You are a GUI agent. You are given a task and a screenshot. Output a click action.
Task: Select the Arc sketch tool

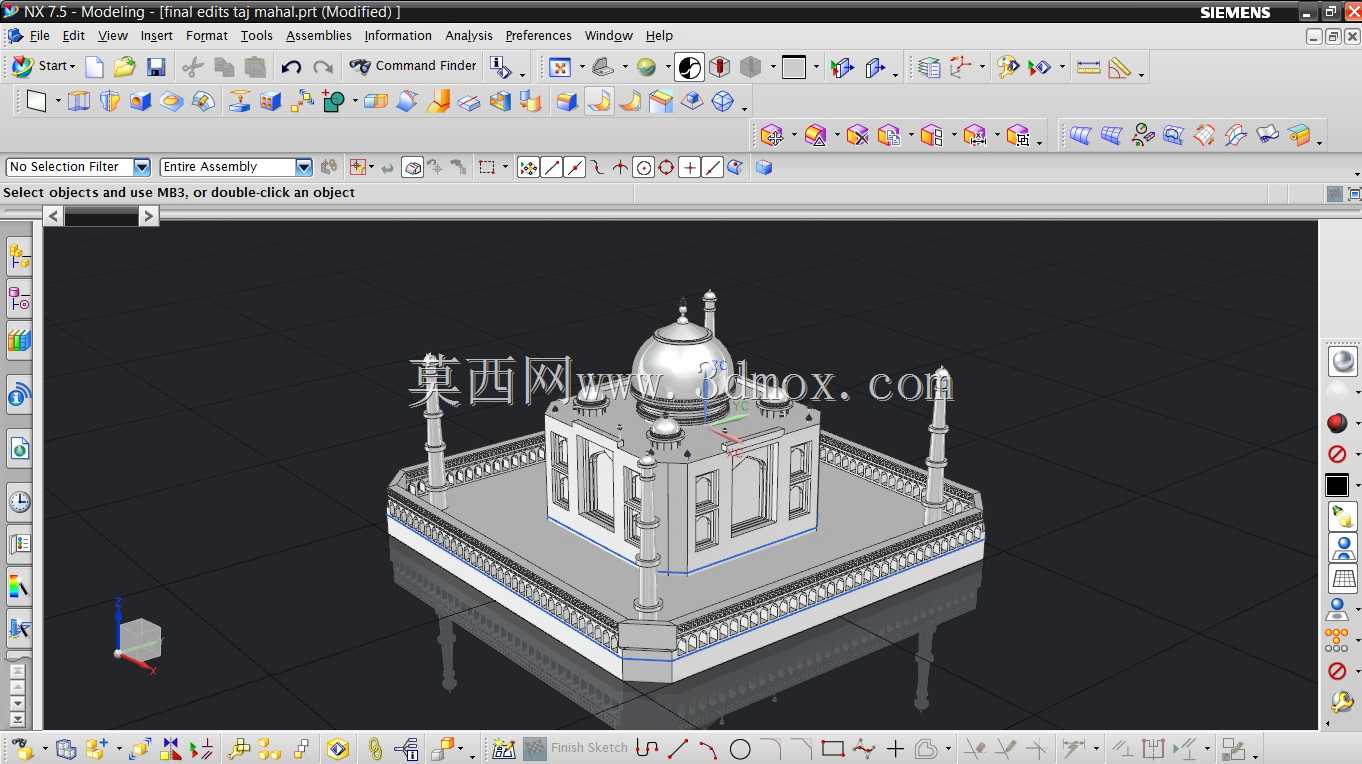[x=709, y=748]
